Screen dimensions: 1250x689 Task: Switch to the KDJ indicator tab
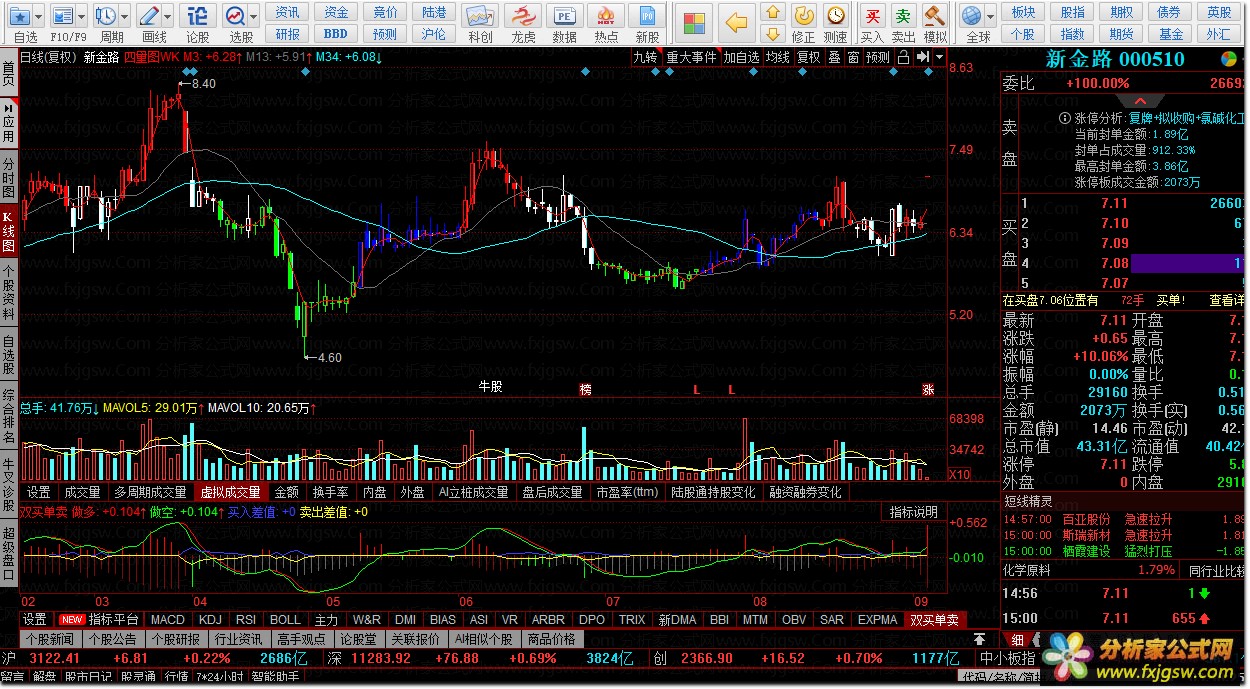coord(210,620)
